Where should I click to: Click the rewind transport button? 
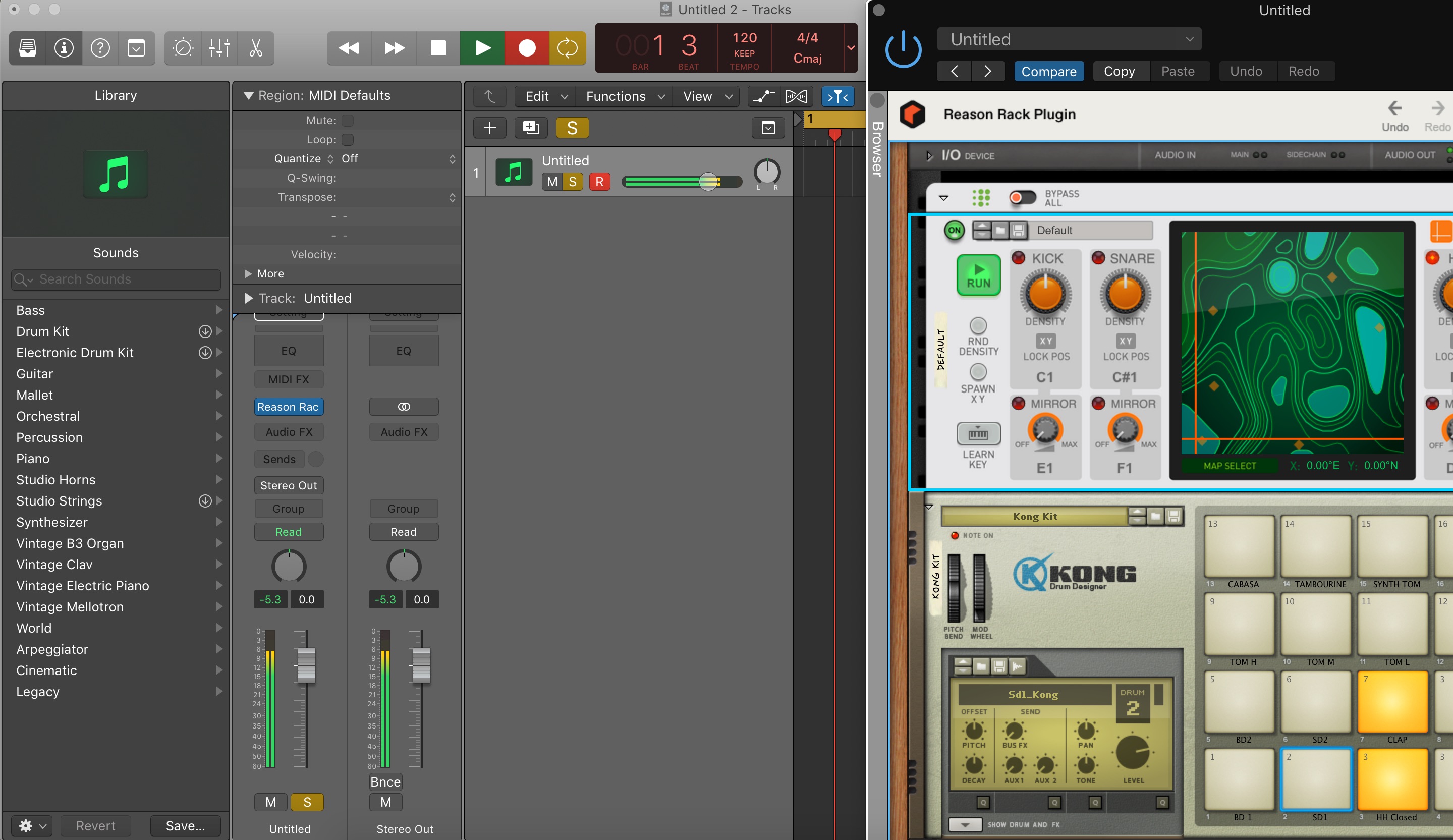[x=349, y=48]
